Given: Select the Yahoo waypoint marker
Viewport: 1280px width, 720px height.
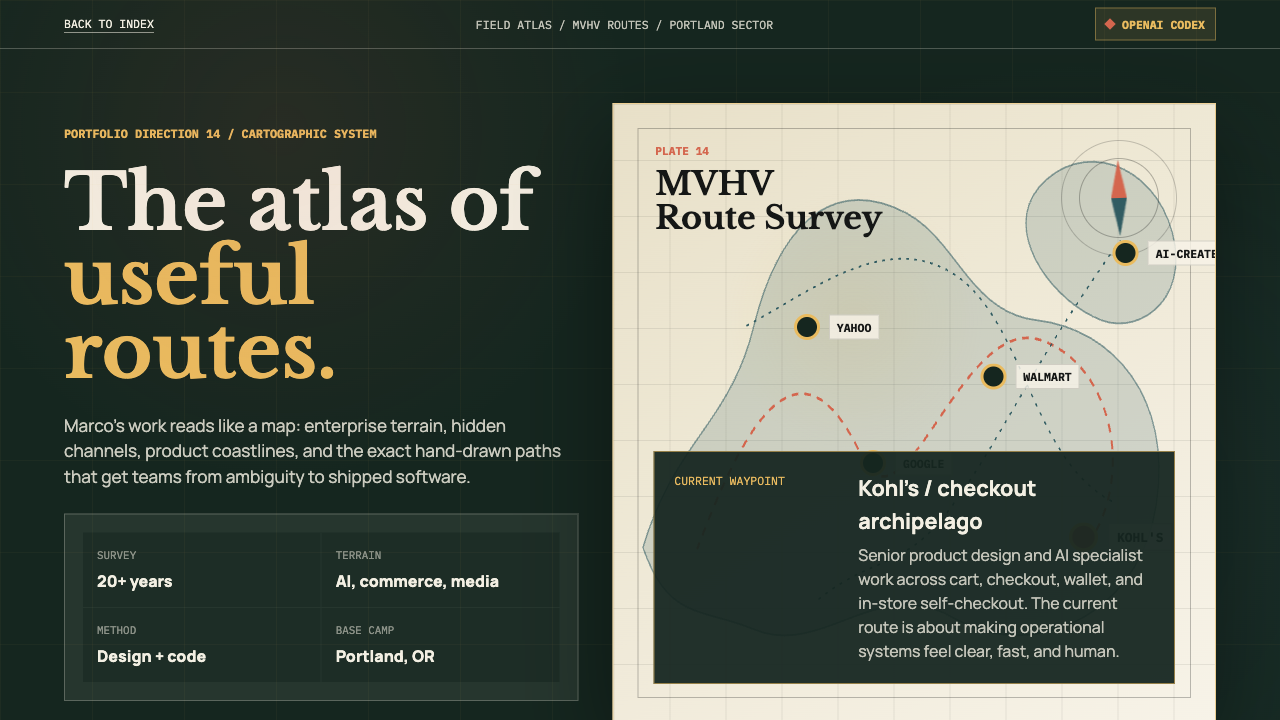Looking at the screenshot, I should 807,327.
